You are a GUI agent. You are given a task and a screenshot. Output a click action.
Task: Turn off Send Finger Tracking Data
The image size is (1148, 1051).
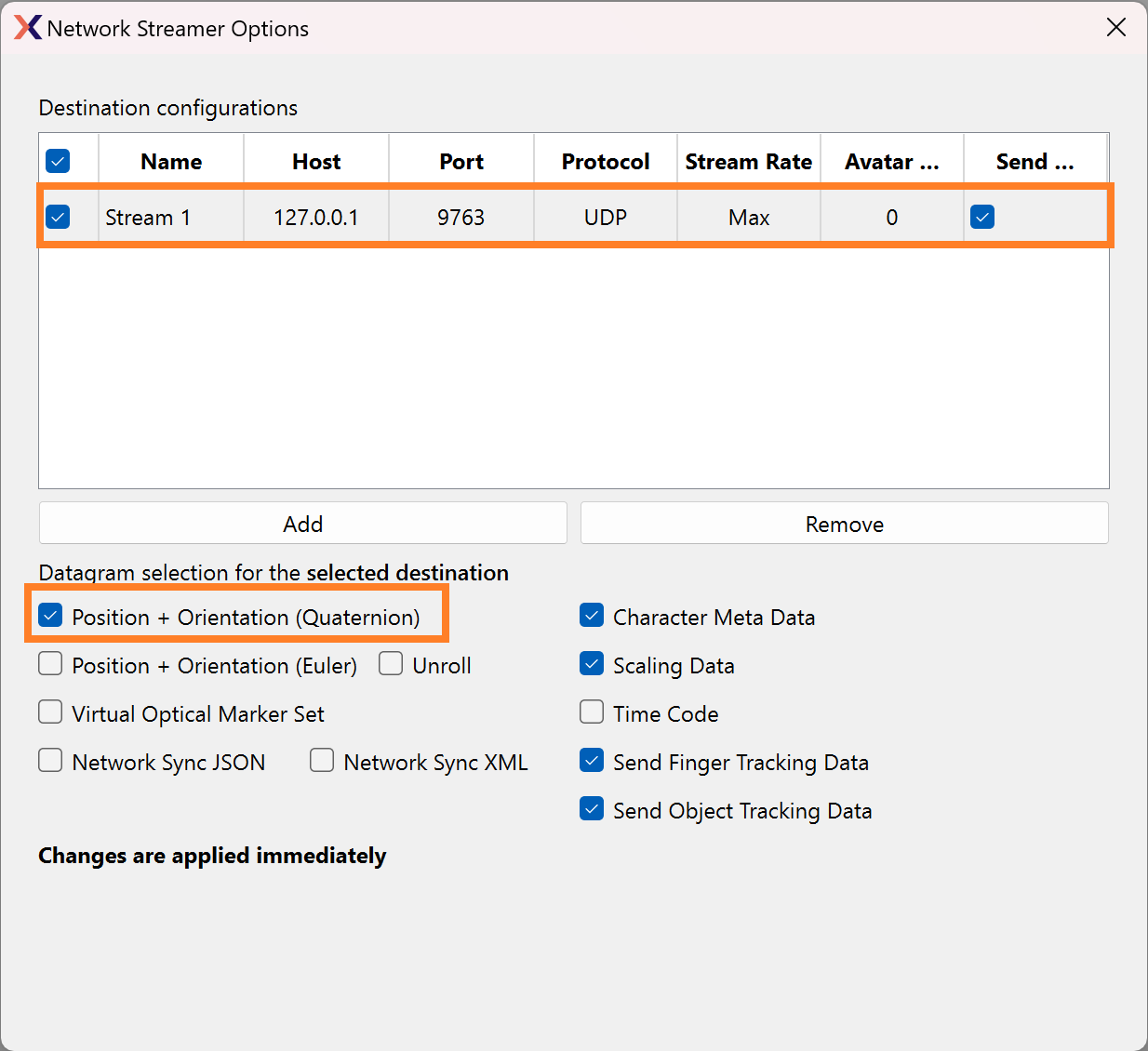click(592, 761)
